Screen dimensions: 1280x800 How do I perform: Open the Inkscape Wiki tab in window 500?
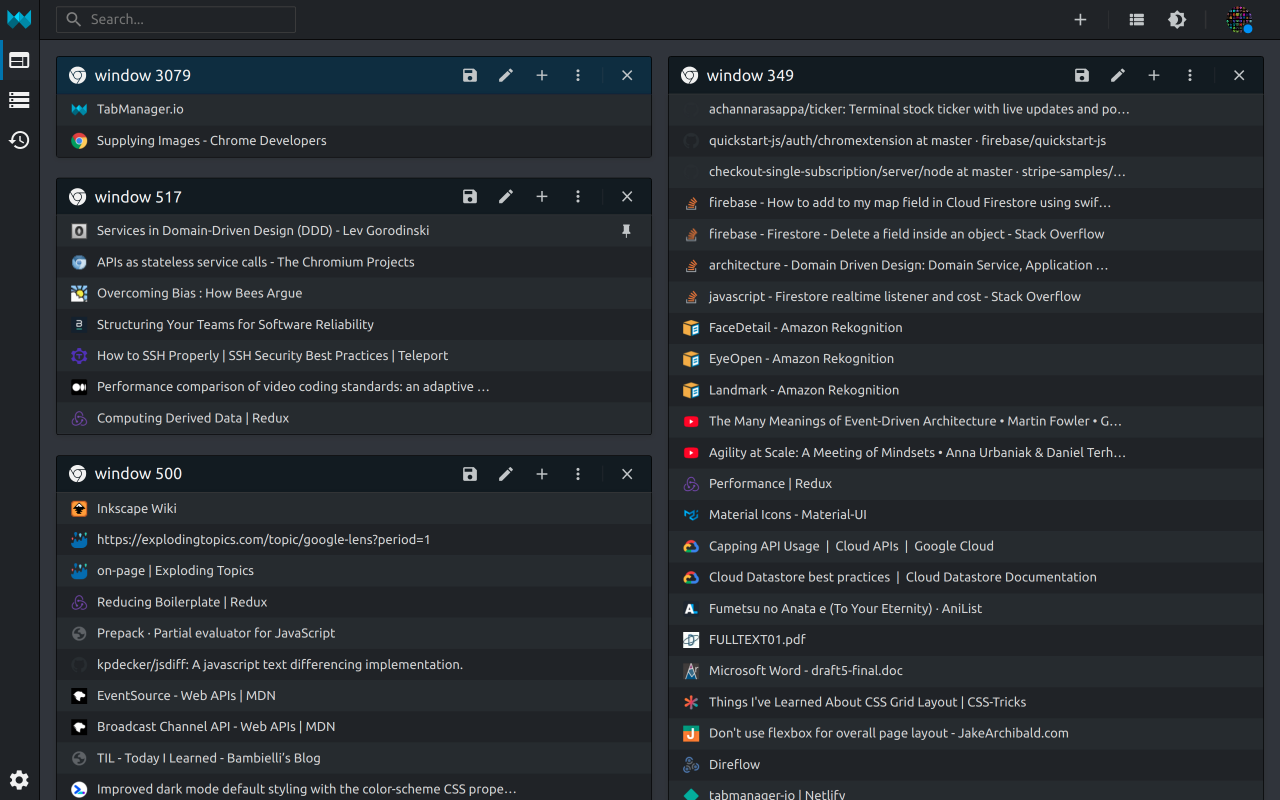[x=136, y=508]
